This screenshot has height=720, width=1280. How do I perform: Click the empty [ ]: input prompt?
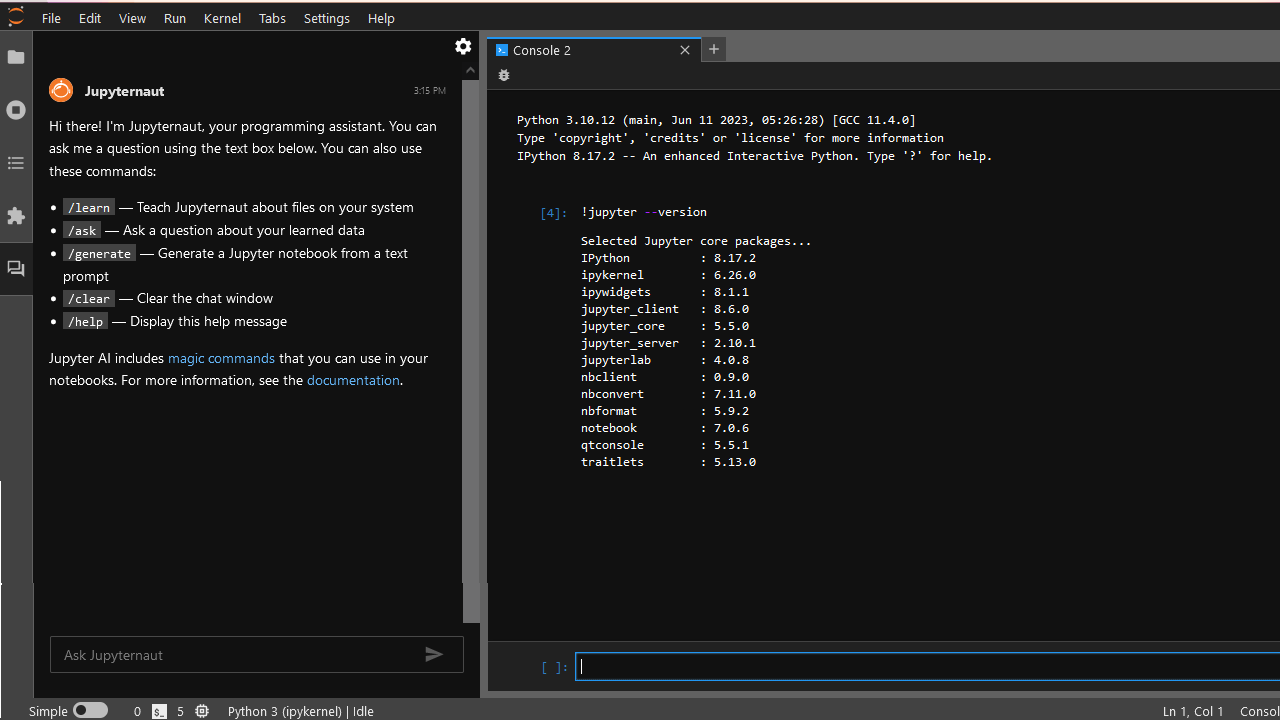click(x=554, y=667)
